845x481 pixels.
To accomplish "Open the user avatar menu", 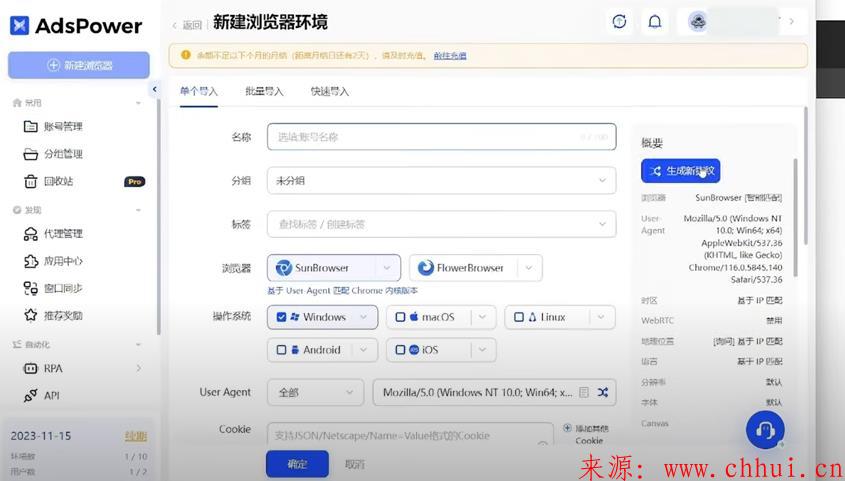I will point(697,22).
